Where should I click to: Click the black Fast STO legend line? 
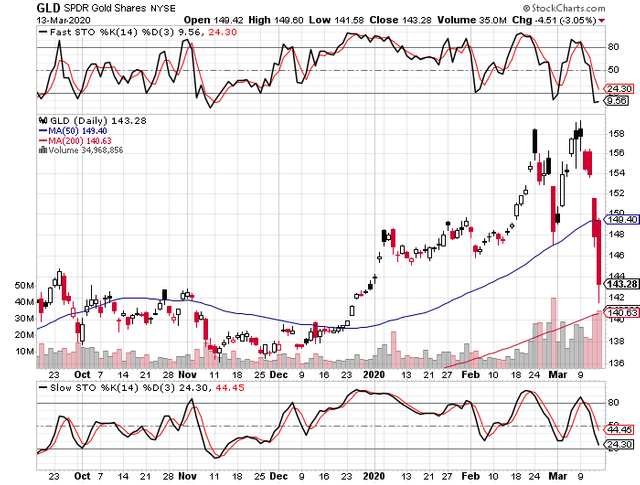43,32
